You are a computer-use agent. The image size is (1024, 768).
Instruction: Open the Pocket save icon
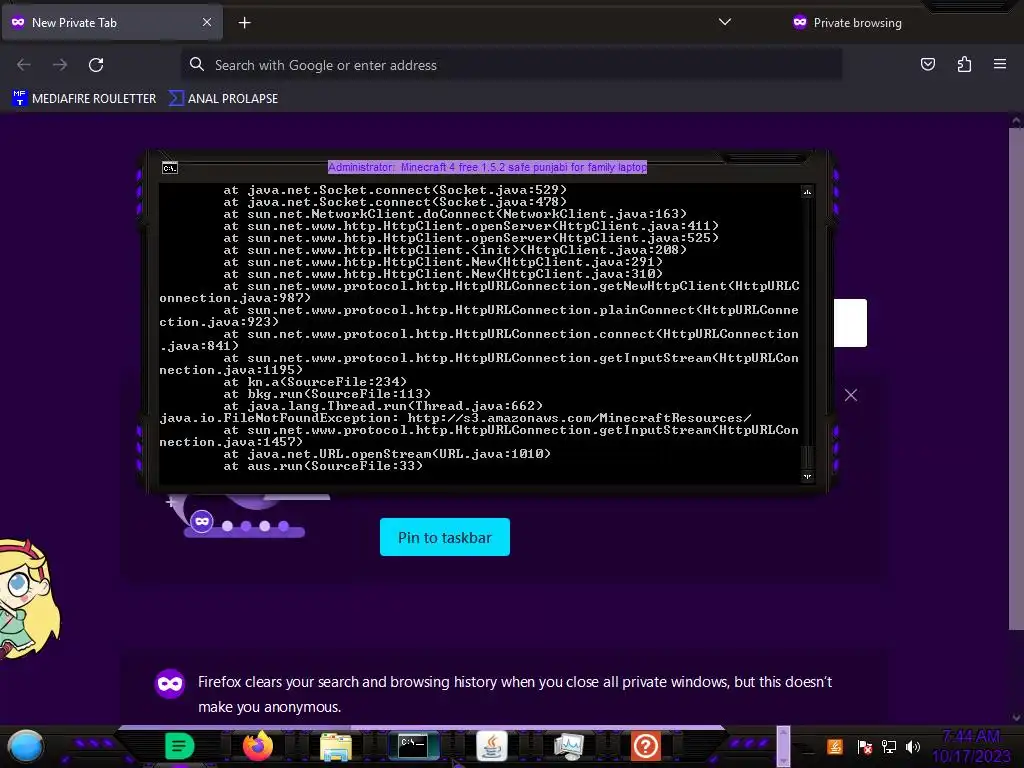[927, 64]
